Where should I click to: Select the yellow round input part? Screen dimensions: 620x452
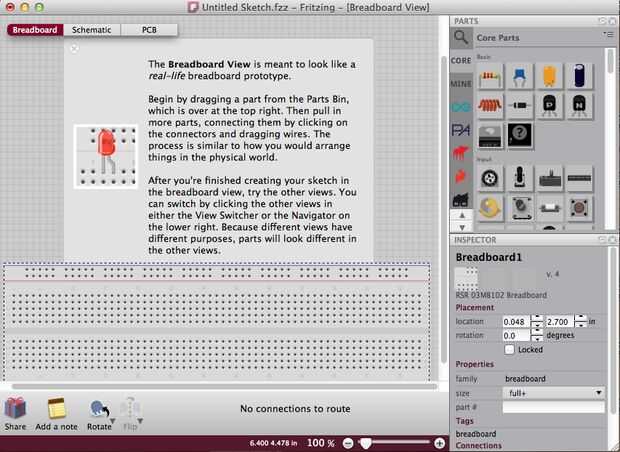pos(490,208)
